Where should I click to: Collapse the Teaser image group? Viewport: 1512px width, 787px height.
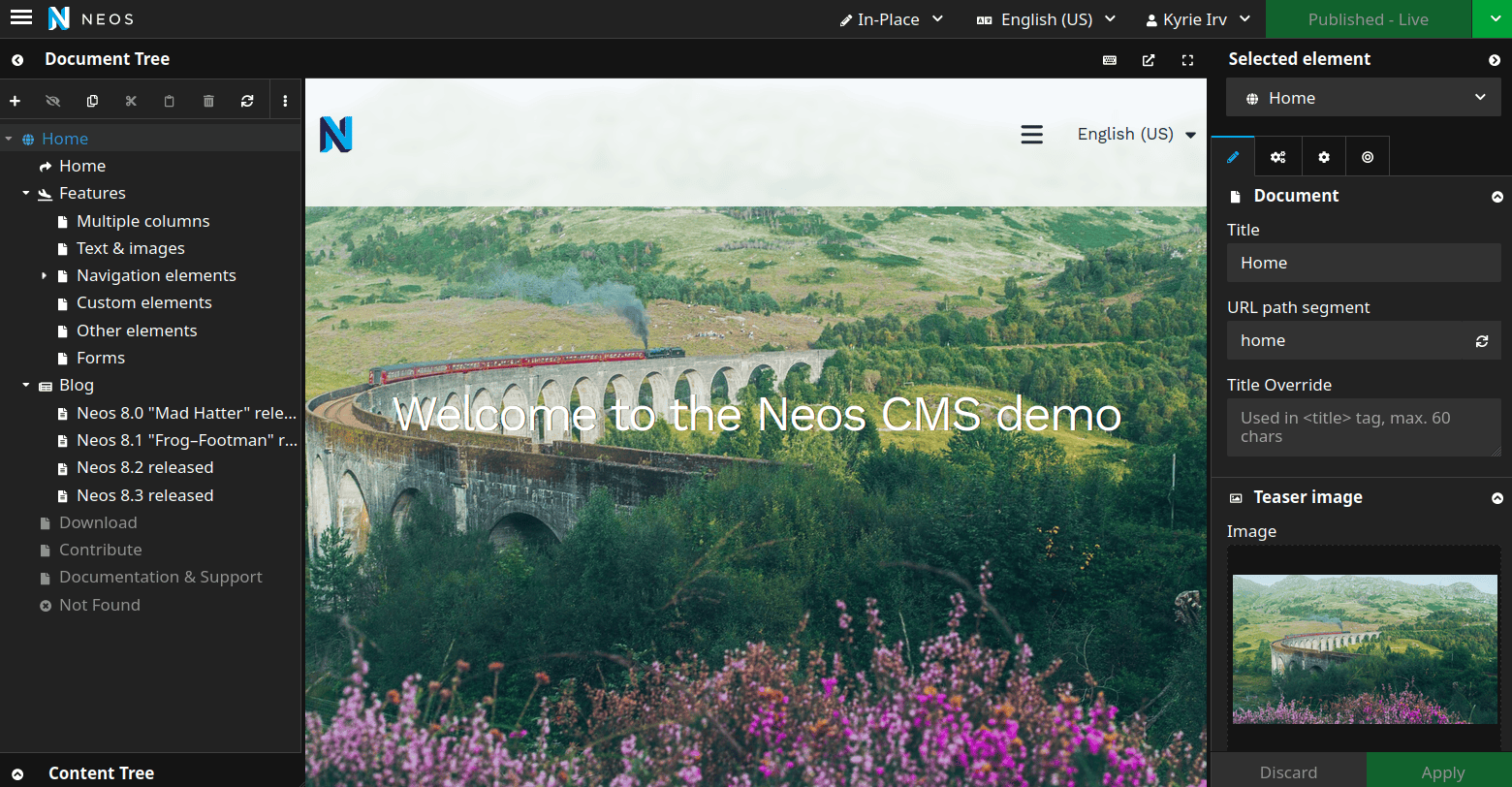pyautogui.click(x=1497, y=498)
